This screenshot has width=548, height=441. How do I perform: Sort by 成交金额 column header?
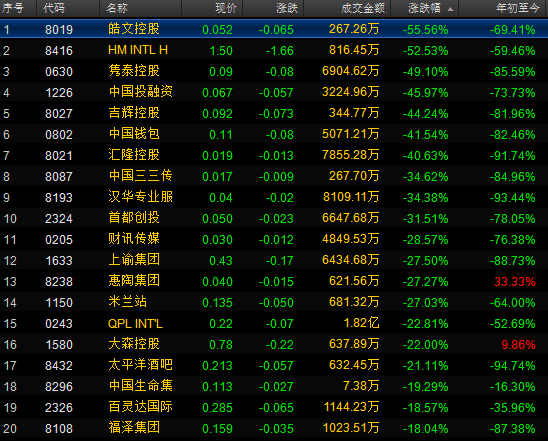click(x=363, y=8)
